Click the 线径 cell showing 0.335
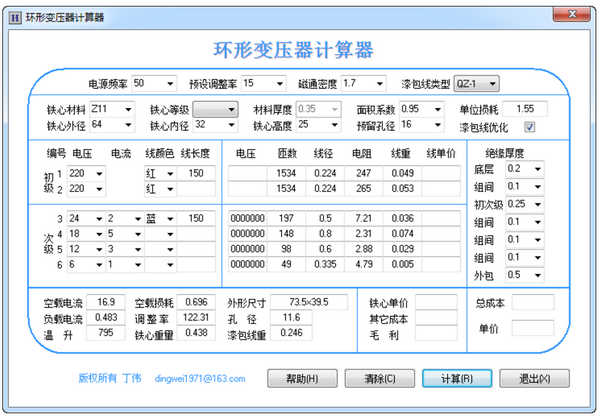This screenshot has height=417, width=600. (x=325, y=264)
